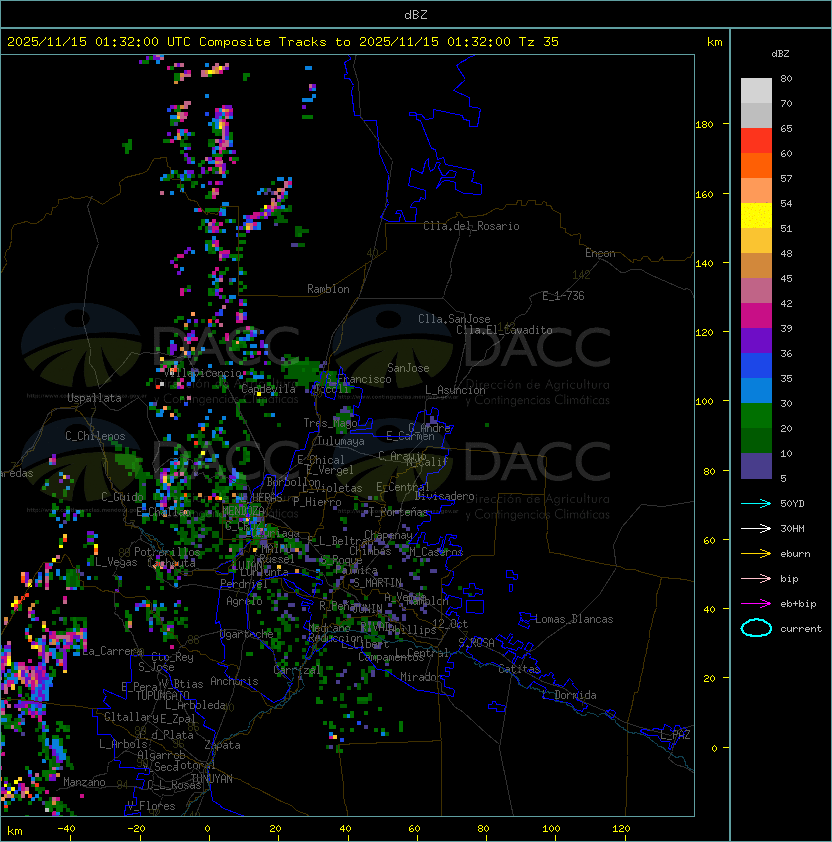Click the pink bip arrow icon

point(756,578)
